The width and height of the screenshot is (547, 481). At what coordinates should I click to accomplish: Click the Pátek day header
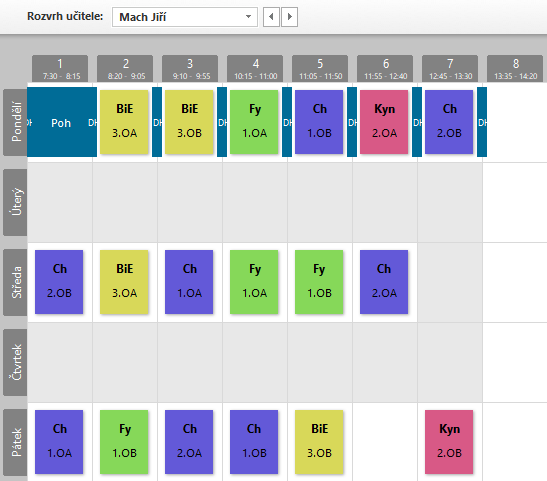(x=15, y=442)
